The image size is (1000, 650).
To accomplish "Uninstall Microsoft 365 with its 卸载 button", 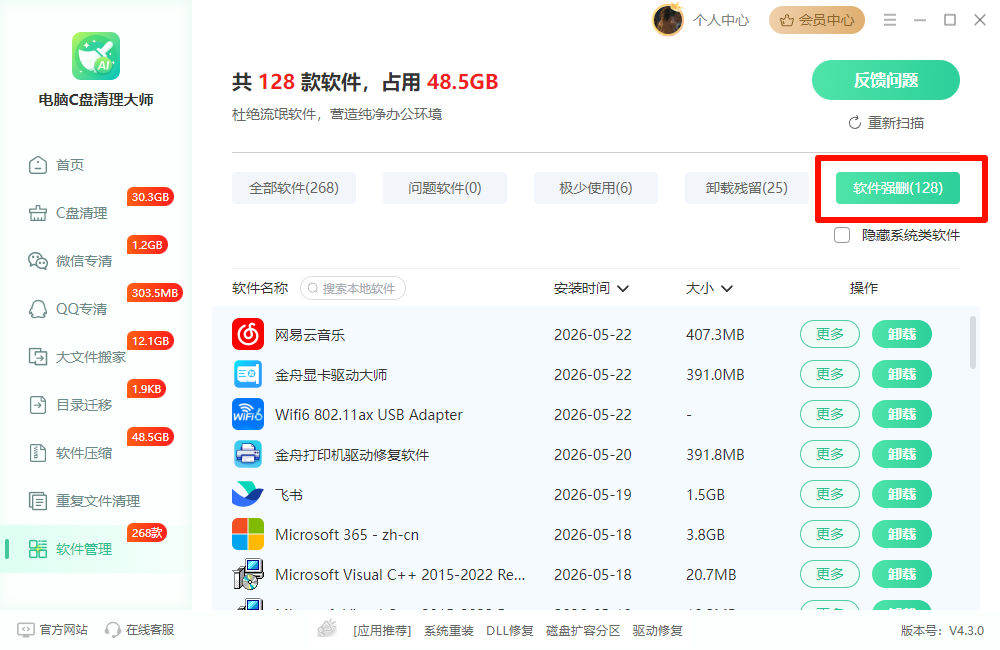I will pos(902,535).
